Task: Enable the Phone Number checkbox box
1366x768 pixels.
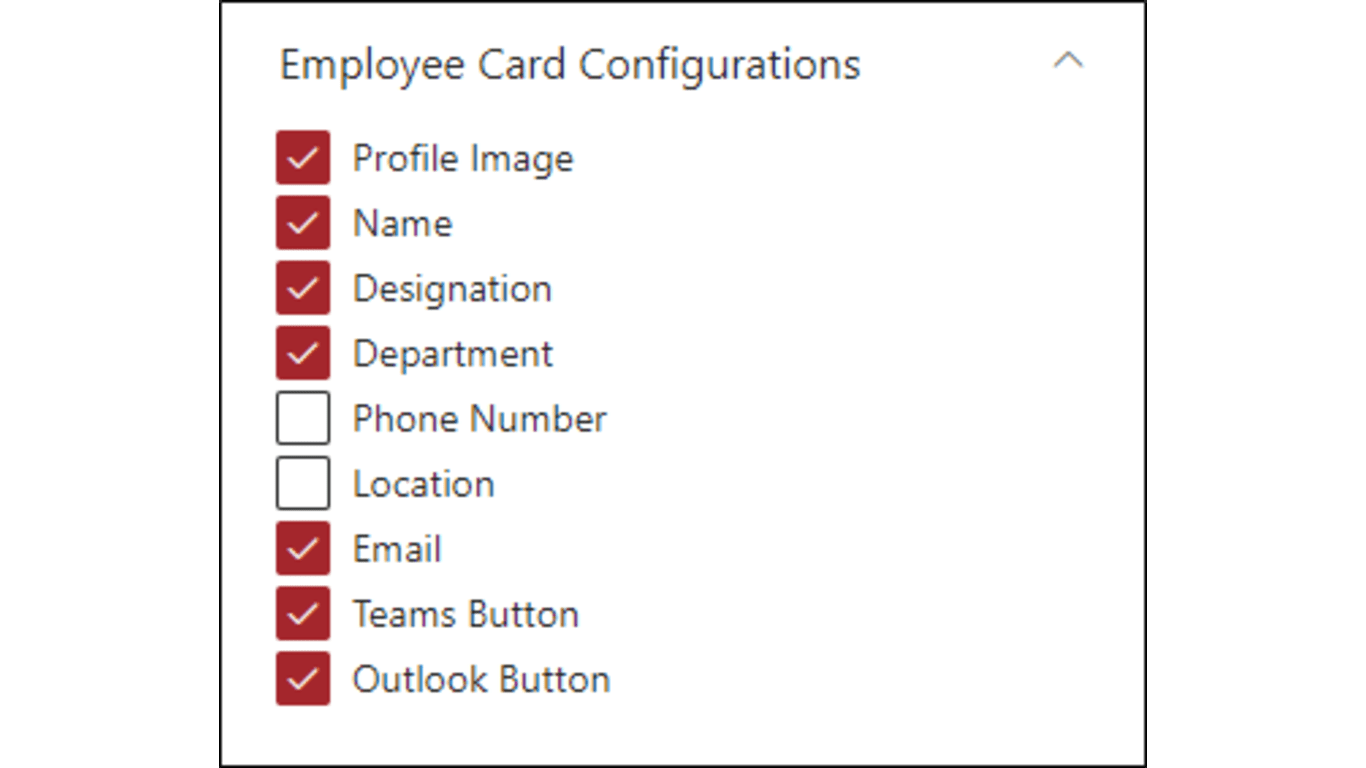Action: point(303,418)
